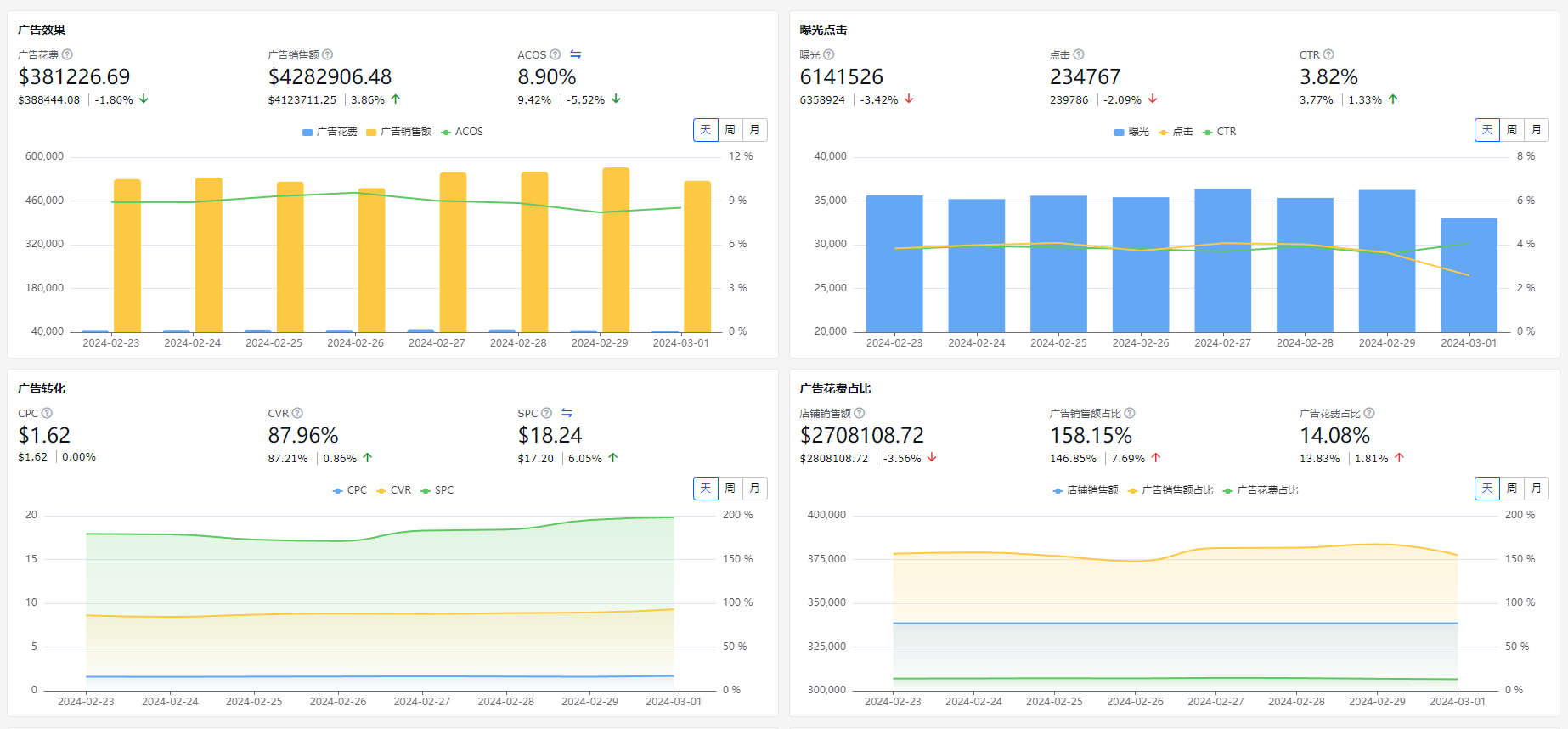The height and width of the screenshot is (729, 1568).
Task: Select 月 view in 广告转化 chart
Action: (x=755, y=489)
